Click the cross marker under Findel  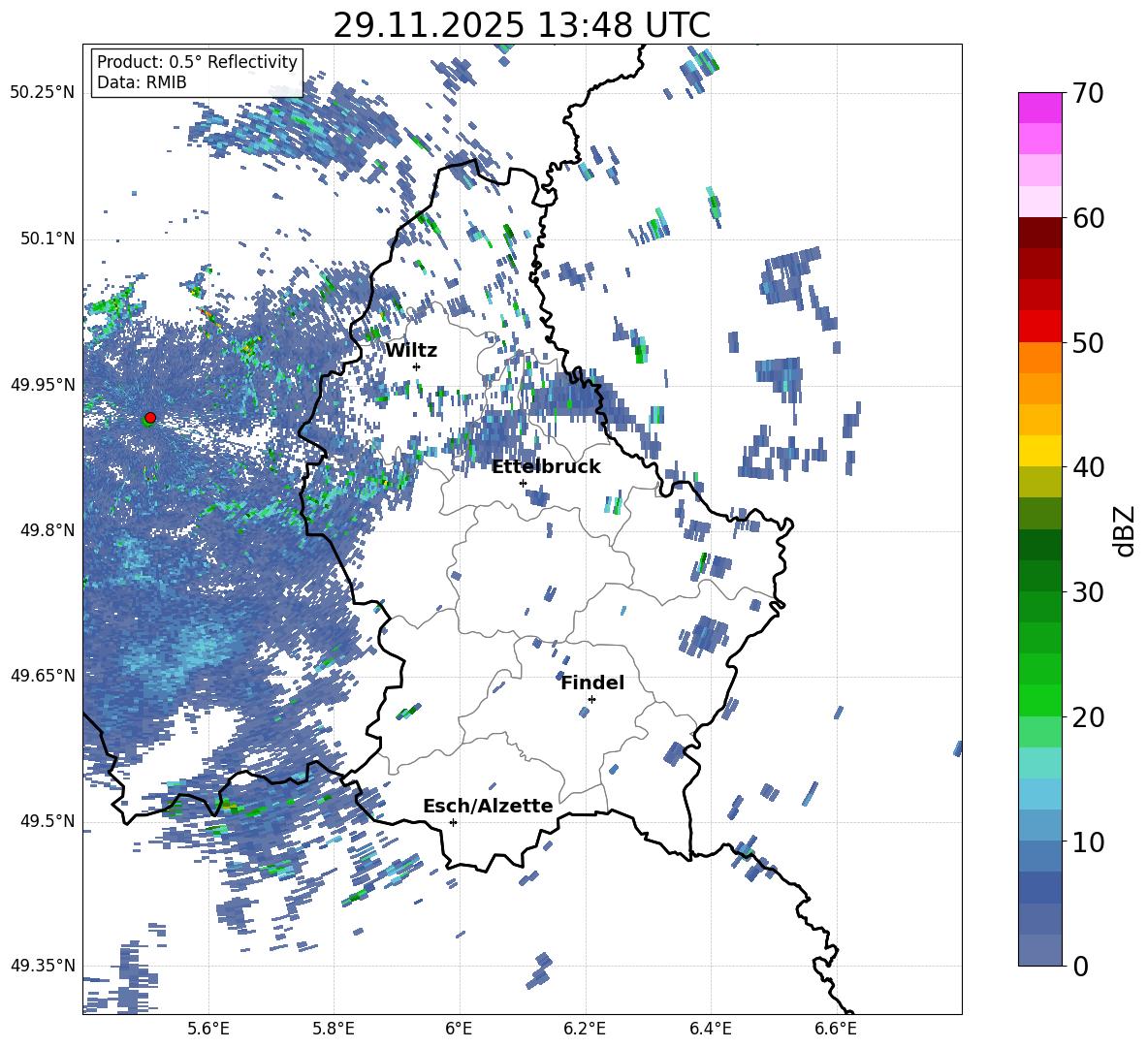[591, 699]
